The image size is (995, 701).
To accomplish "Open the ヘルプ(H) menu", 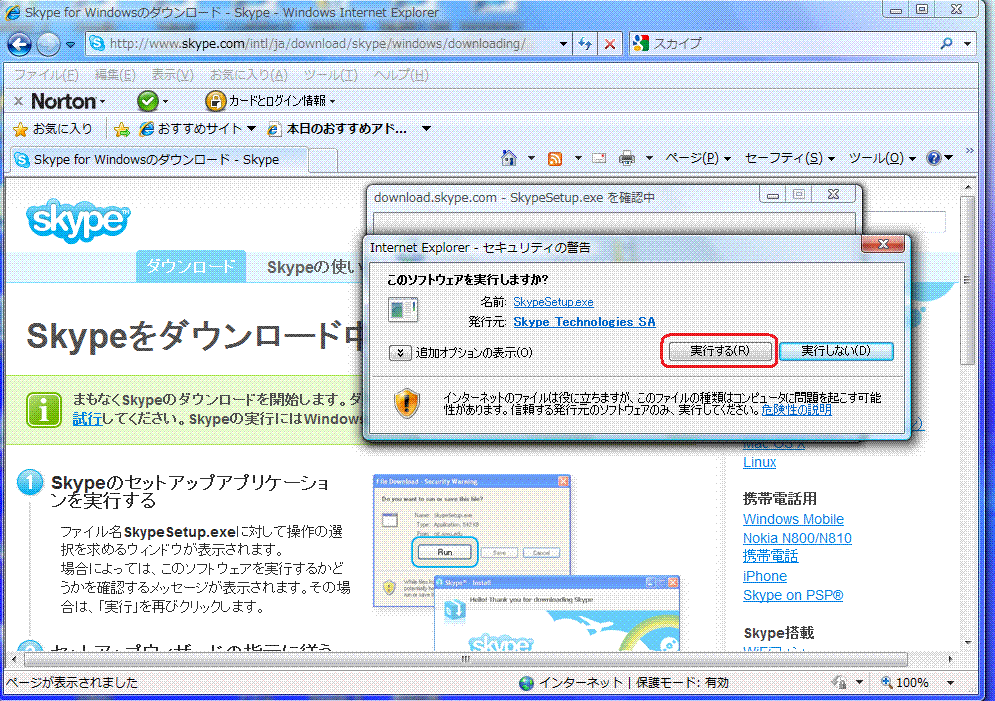I will click(401, 75).
